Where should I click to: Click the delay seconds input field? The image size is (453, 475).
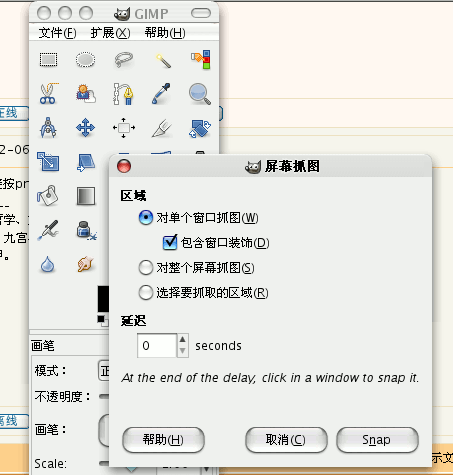[157, 345]
